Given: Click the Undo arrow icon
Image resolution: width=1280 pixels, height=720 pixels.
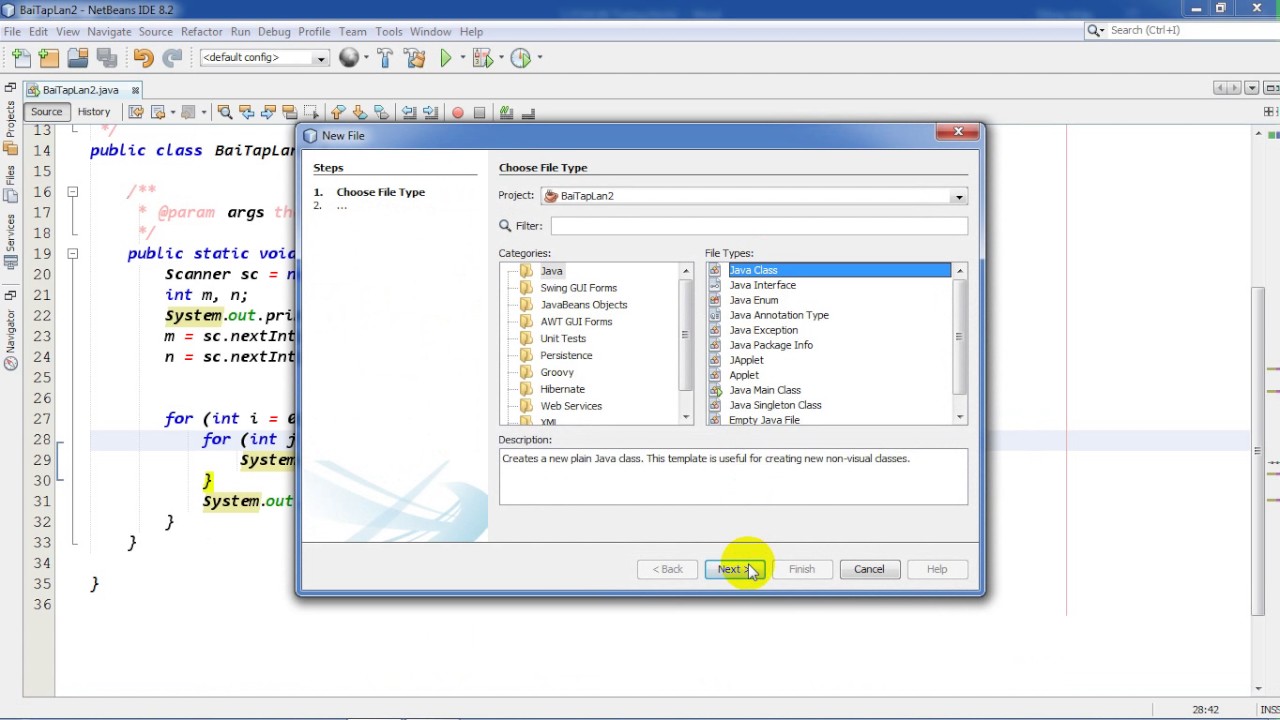Looking at the screenshot, I should (x=144, y=58).
